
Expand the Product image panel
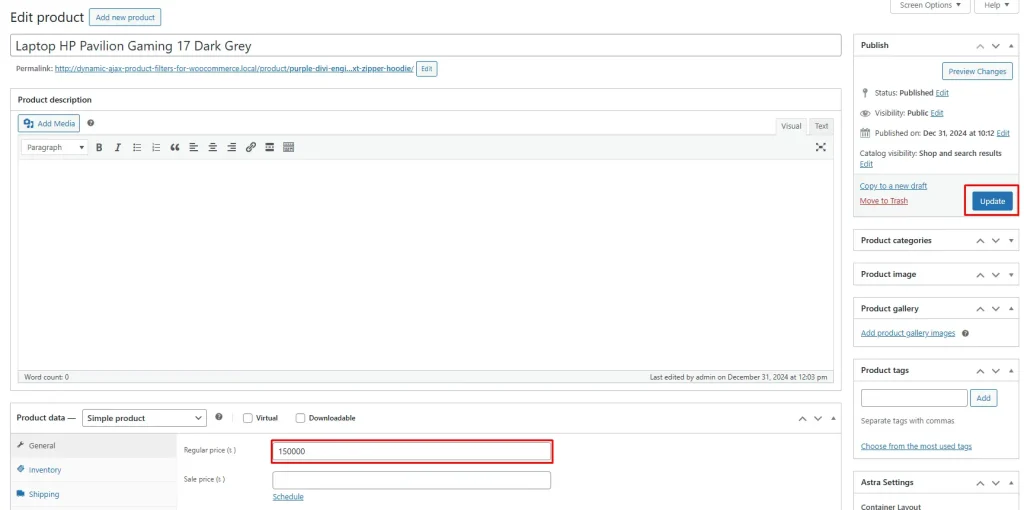tap(1011, 275)
